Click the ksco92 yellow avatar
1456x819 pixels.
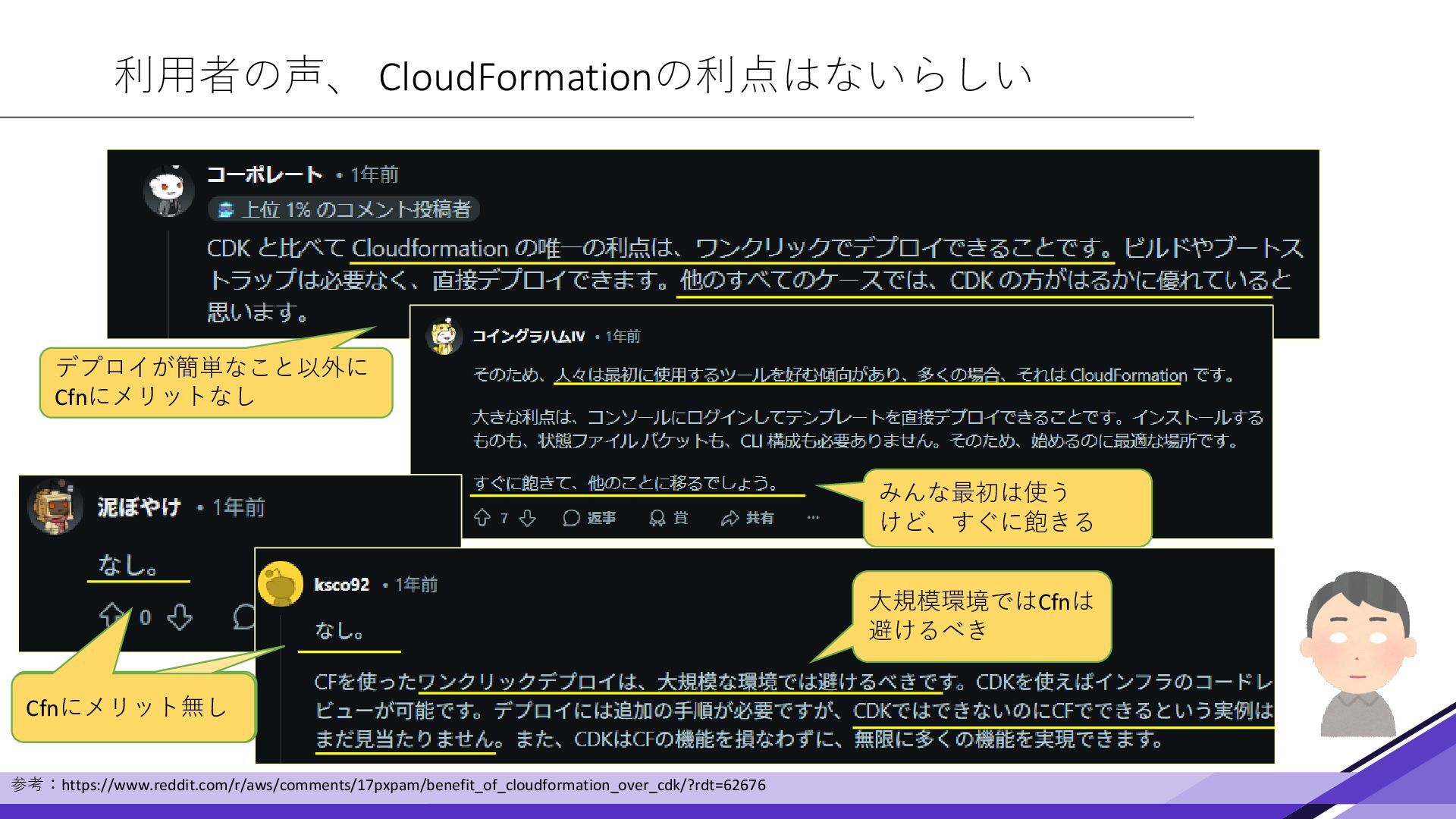280,584
